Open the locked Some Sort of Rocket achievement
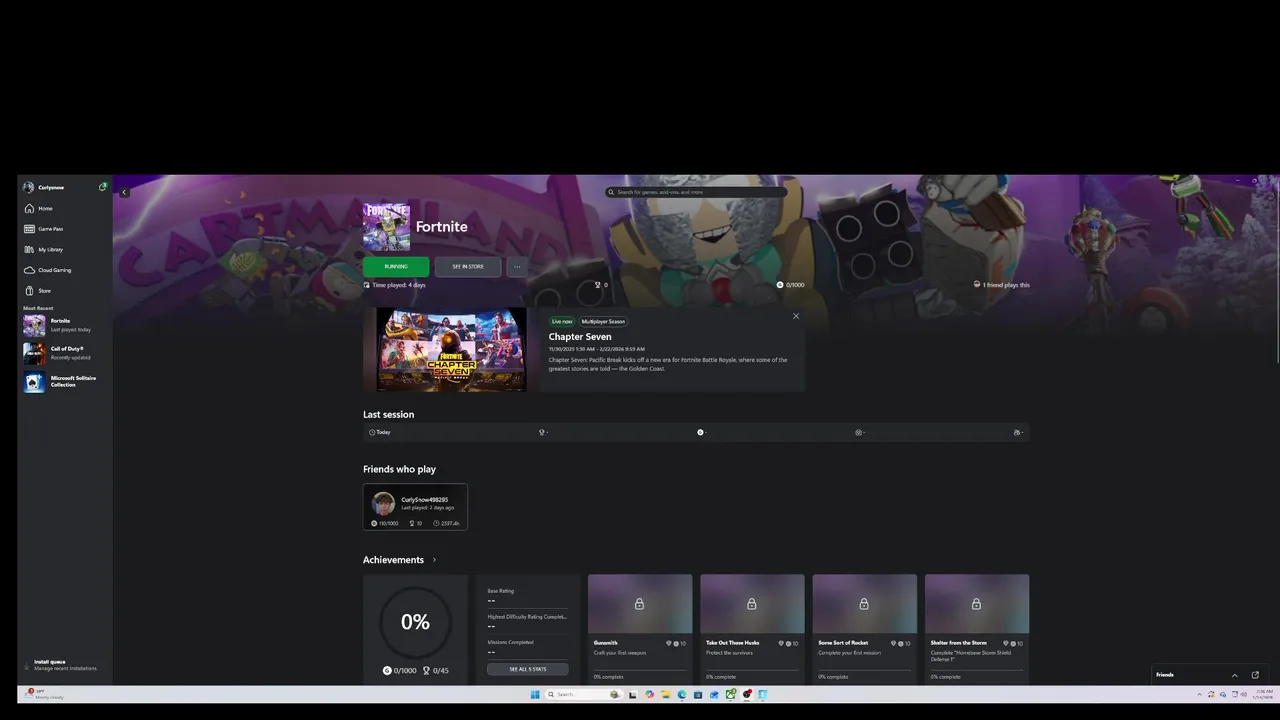1280x720 pixels. click(x=864, y=629)
